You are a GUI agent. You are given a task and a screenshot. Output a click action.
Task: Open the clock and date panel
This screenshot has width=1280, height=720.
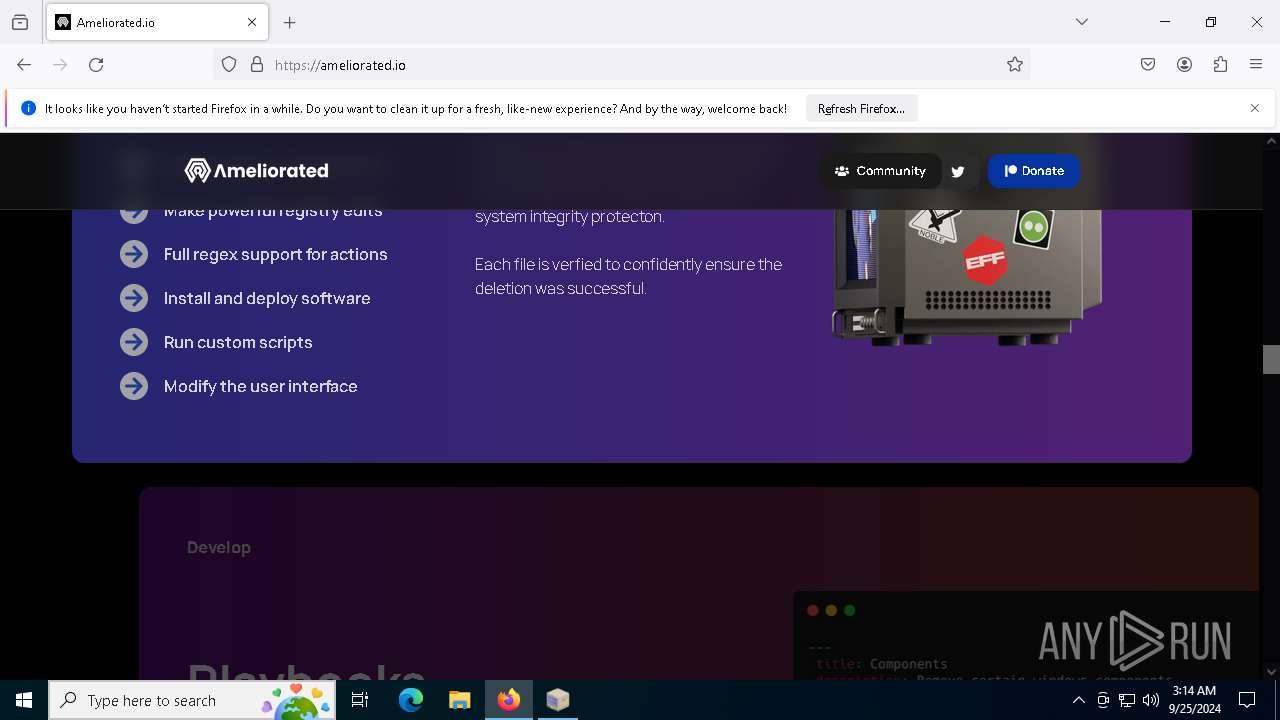(x=1194, y=700)
